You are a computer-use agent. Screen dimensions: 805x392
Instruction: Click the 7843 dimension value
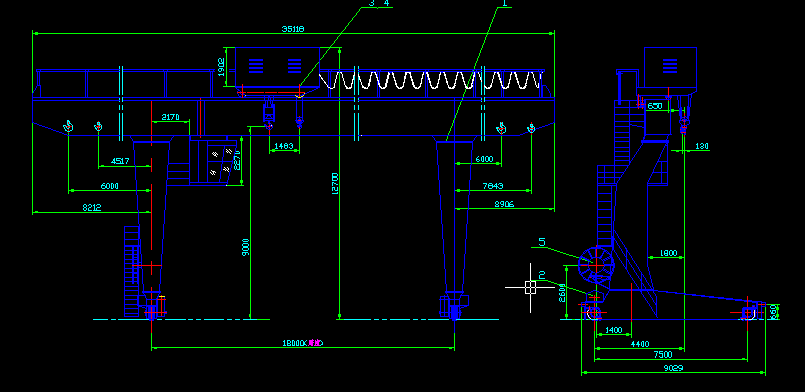tap(493, 186)
